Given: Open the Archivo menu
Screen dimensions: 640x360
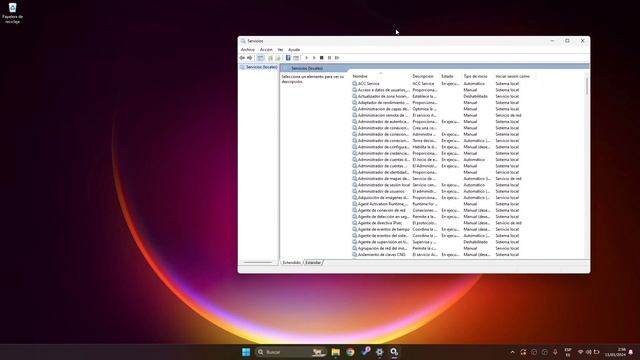Looking at the screenshot, I should (x=248, y=49).
